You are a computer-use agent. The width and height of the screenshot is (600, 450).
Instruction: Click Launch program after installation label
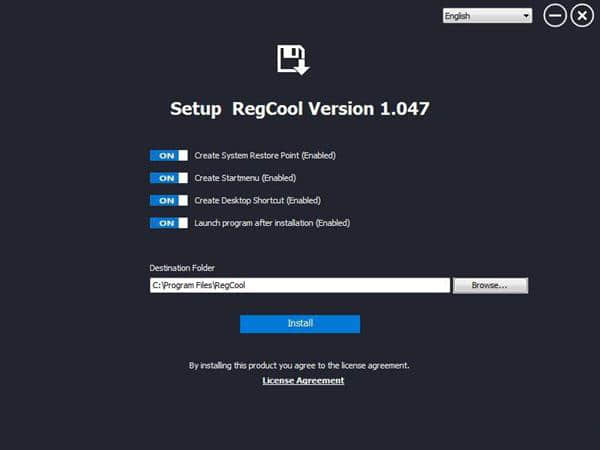(272, 223)
